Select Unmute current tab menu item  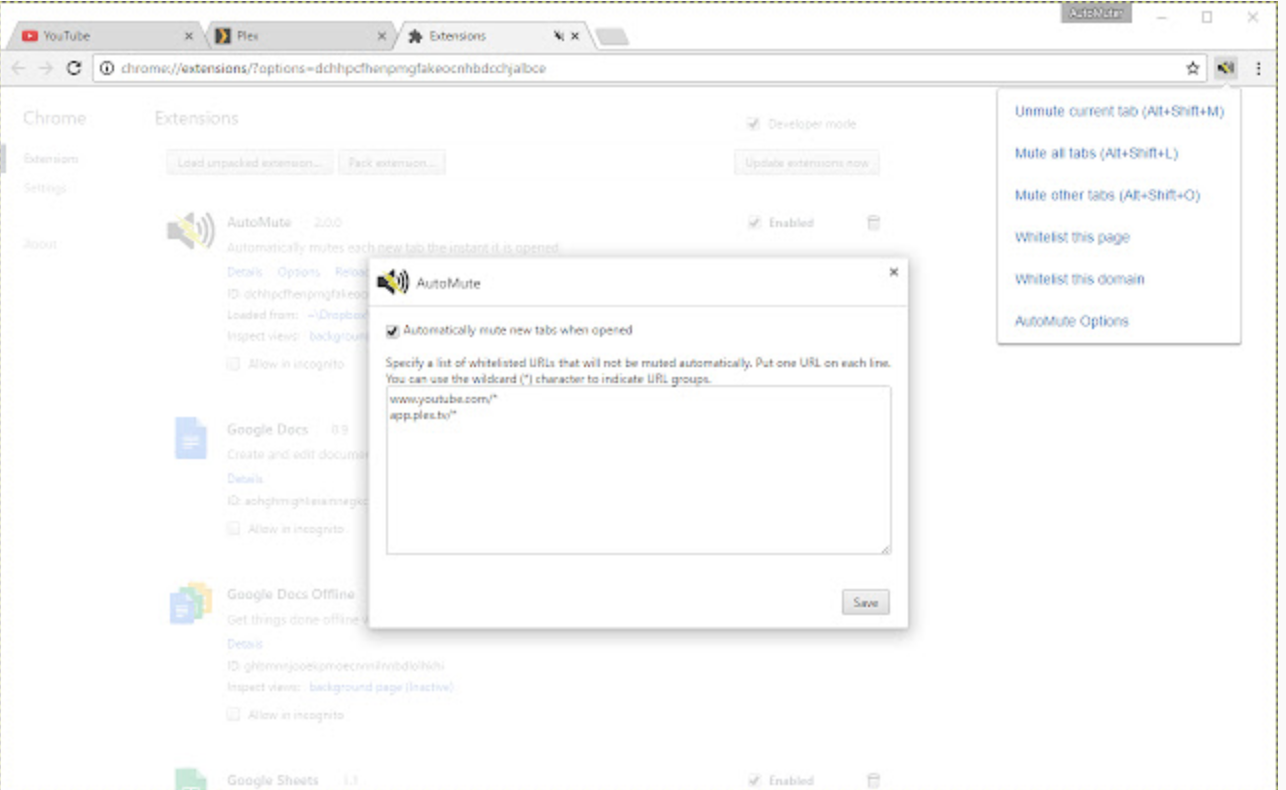(1118, 111)
